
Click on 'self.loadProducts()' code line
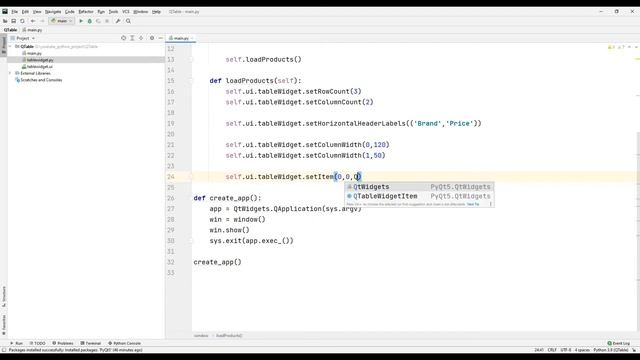[x=264, y=60]
